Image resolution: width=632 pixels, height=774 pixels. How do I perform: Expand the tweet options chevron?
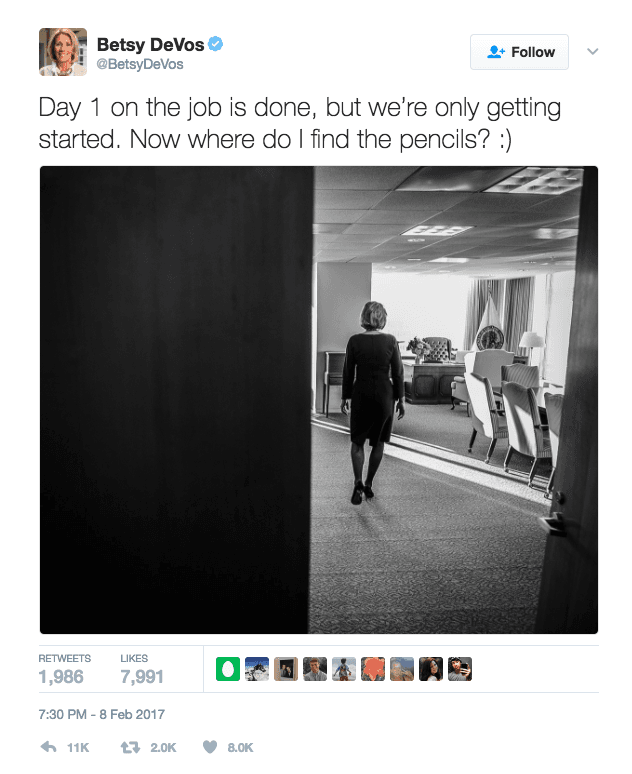tap(592, 51)
